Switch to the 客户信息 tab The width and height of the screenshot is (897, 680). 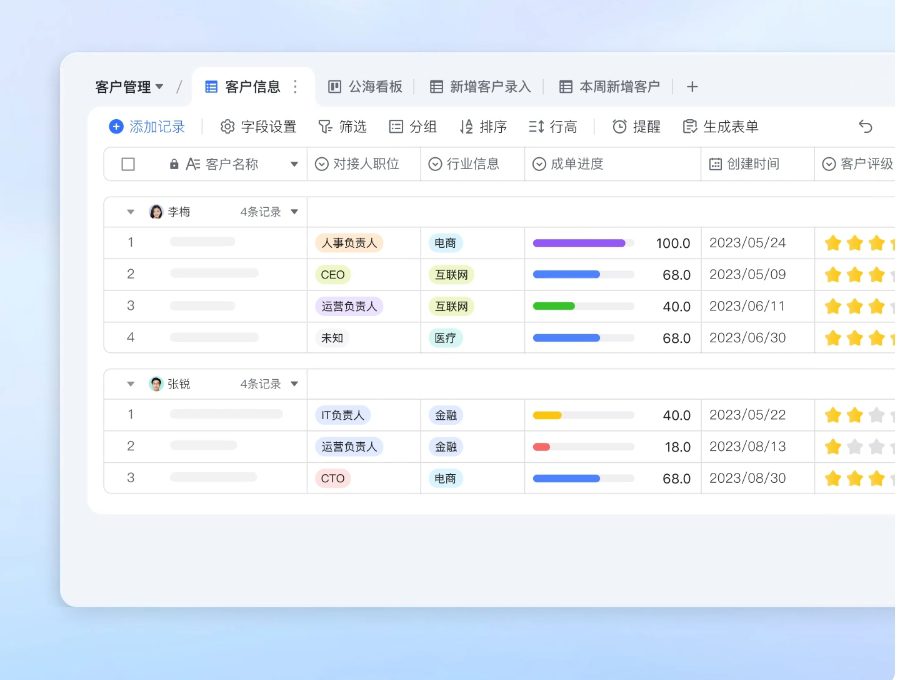pyautogui.click(x=252, y=87)
